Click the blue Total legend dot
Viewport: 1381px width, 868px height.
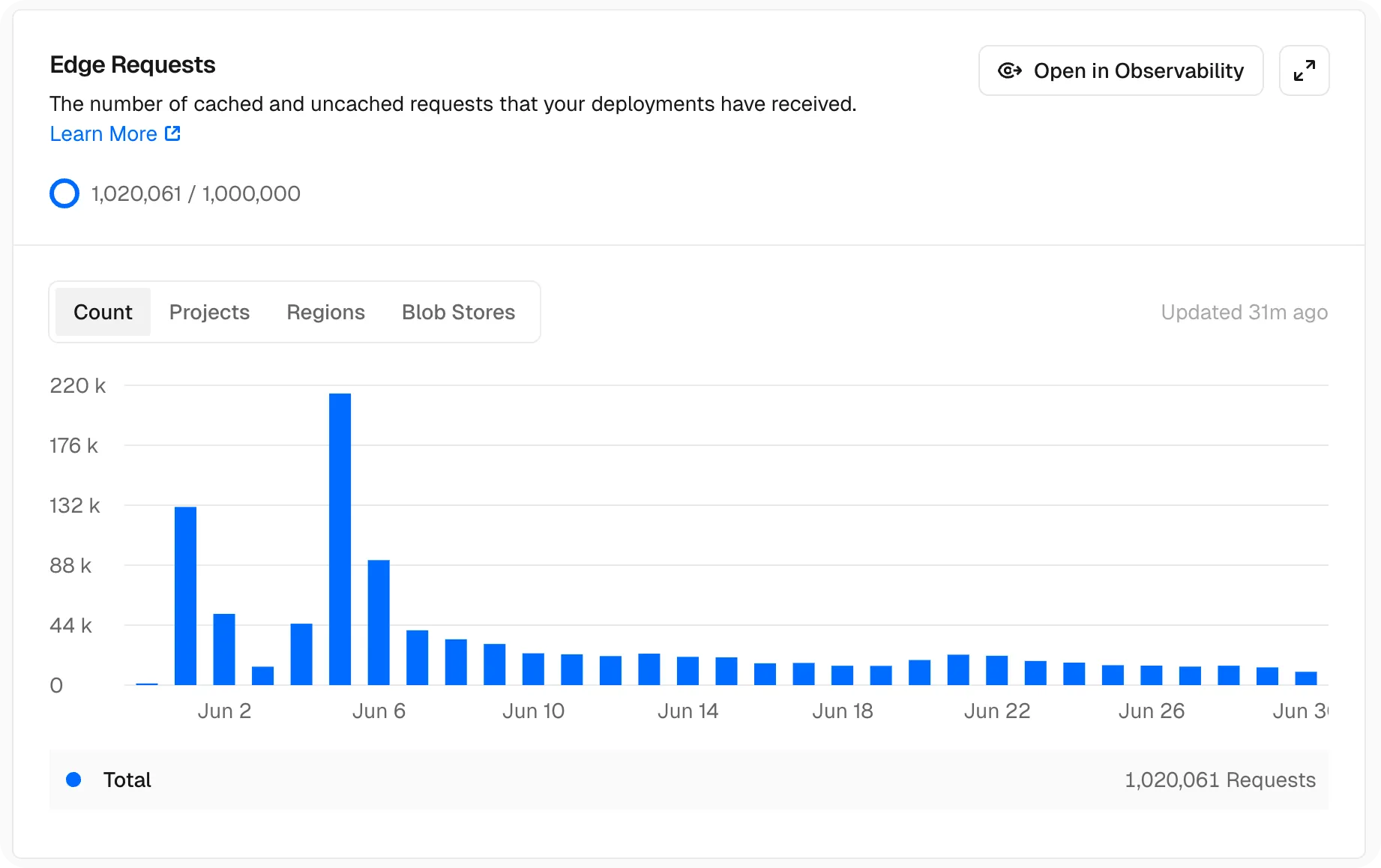[x=73, y=780]
